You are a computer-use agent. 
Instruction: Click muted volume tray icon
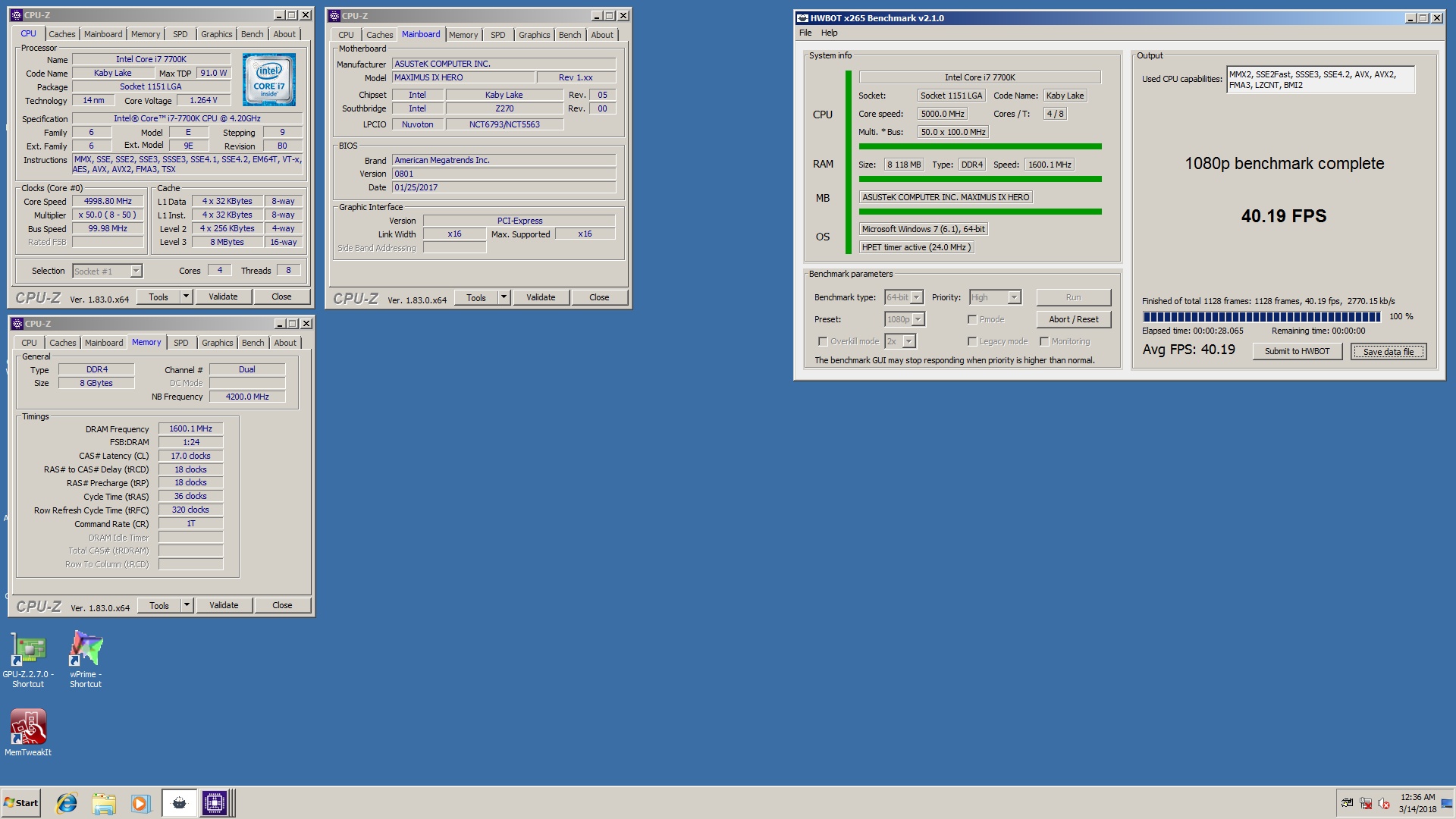click(x=1384, y=803)
